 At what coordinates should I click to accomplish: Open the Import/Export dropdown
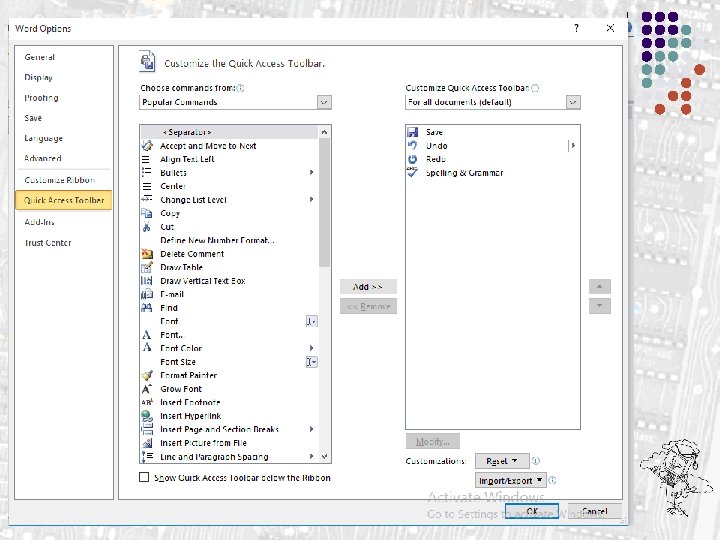(x=510, y=480)
